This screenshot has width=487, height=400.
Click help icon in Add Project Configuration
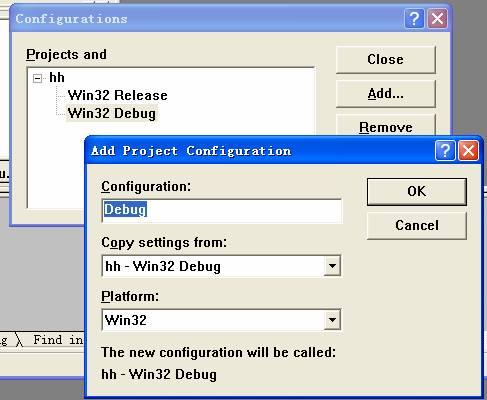(x=445, y=151)
